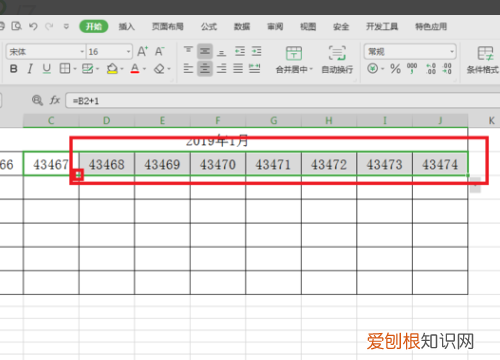
Task: Select column K header
Action: coord(491,120)
